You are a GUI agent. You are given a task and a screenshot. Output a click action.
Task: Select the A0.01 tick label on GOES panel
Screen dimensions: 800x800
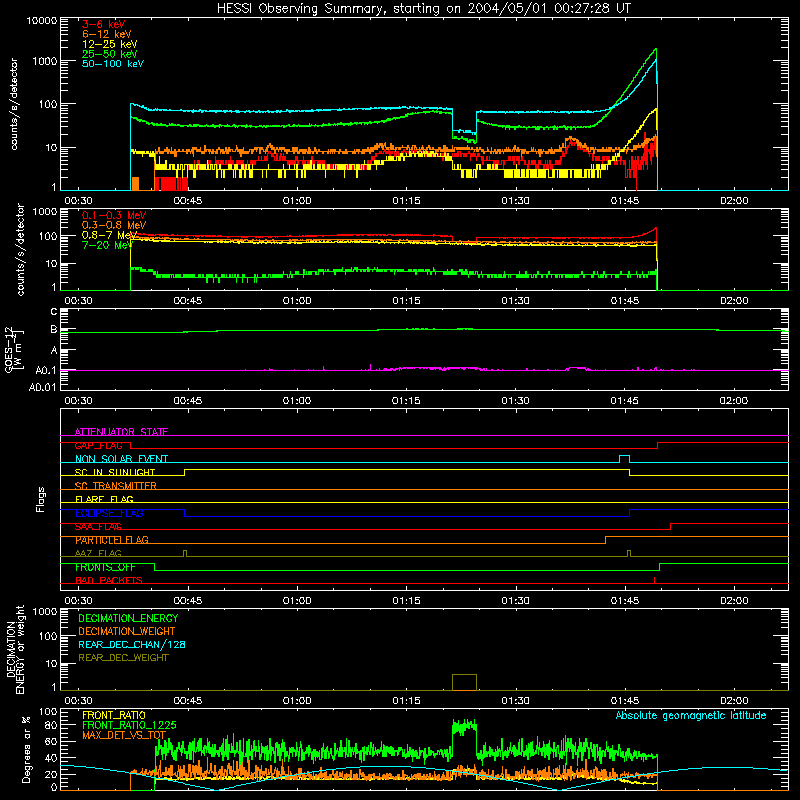click(x=42, y=387)
